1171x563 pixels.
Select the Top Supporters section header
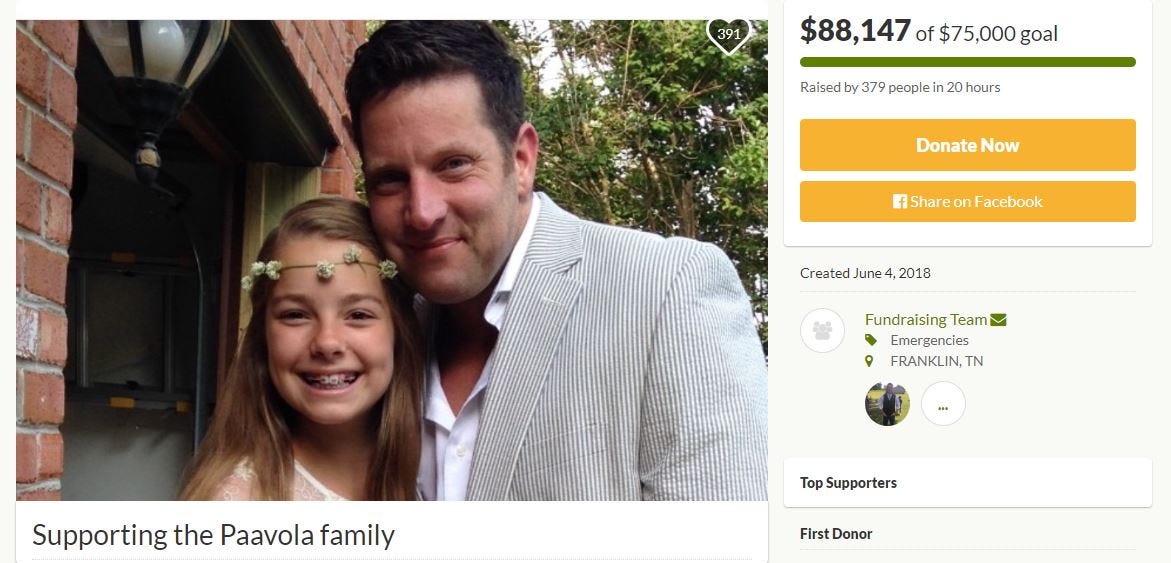coord(848,483)
